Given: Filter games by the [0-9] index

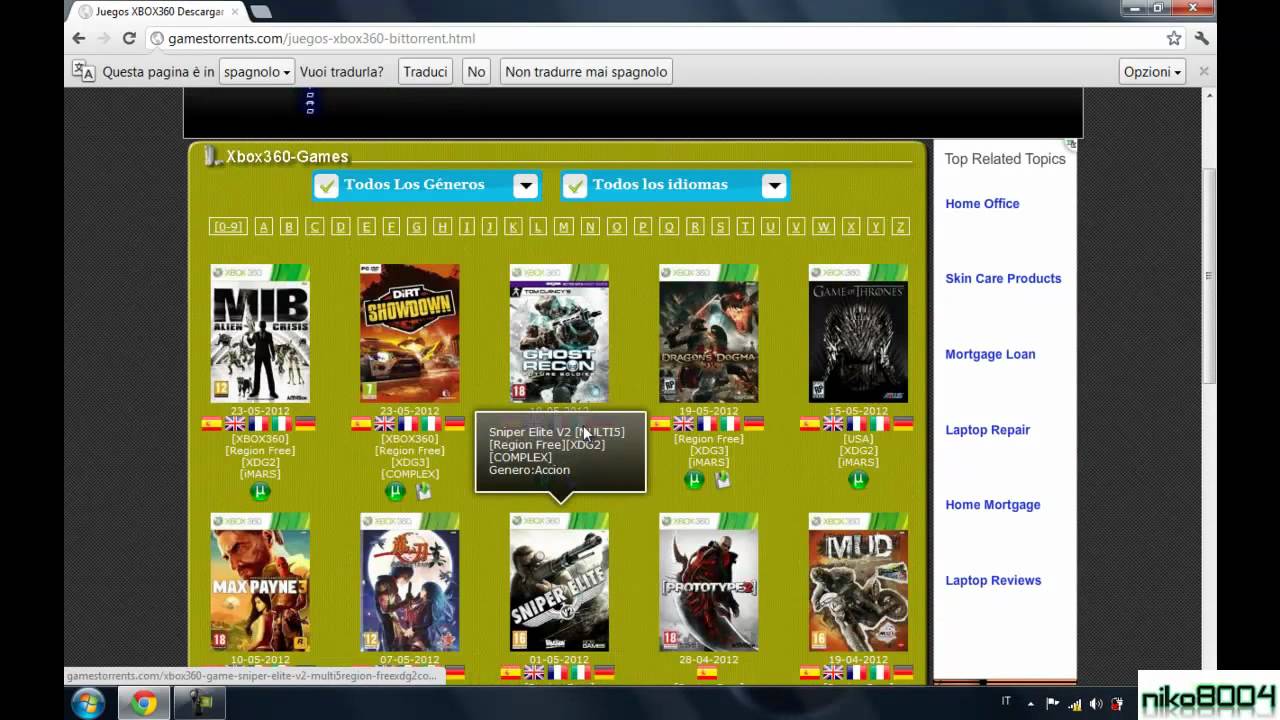Looking at the screenshot, I should click(x=228, y=227).
